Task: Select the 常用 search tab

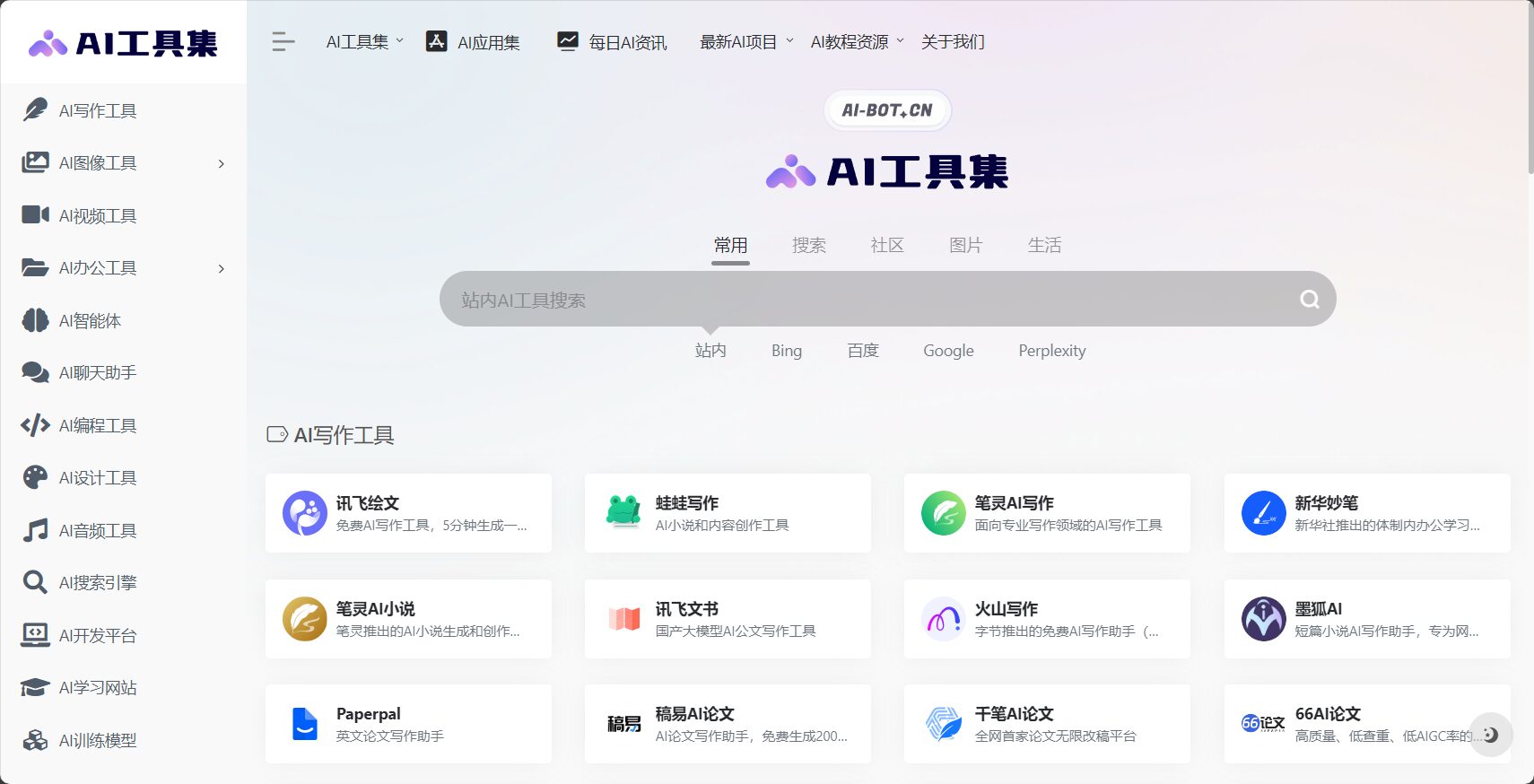Action: tap(731, 245)
